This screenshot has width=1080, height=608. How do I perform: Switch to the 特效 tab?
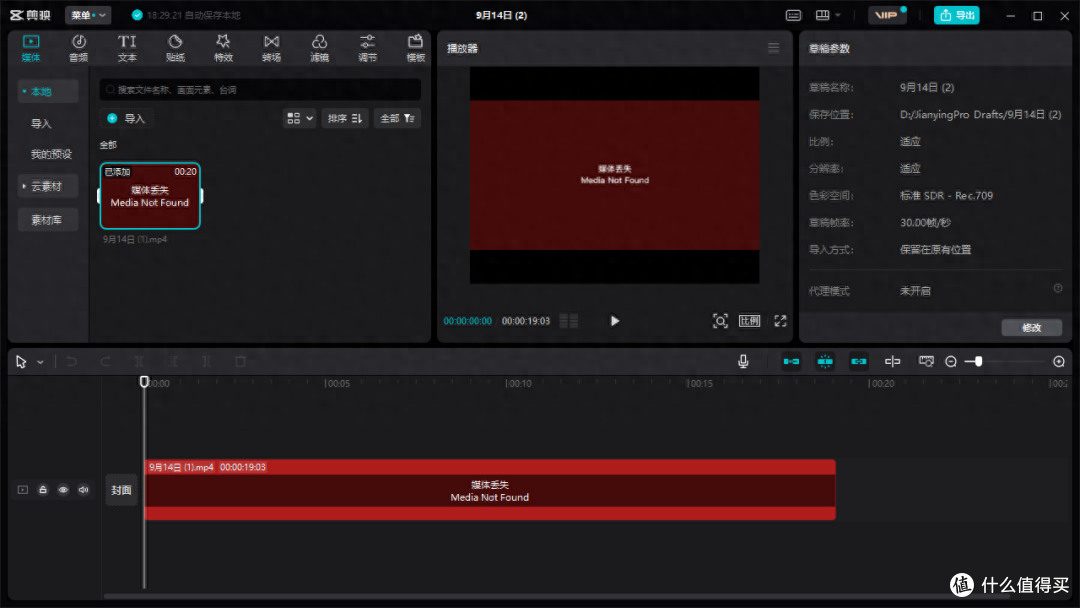[x=223, y=48]
